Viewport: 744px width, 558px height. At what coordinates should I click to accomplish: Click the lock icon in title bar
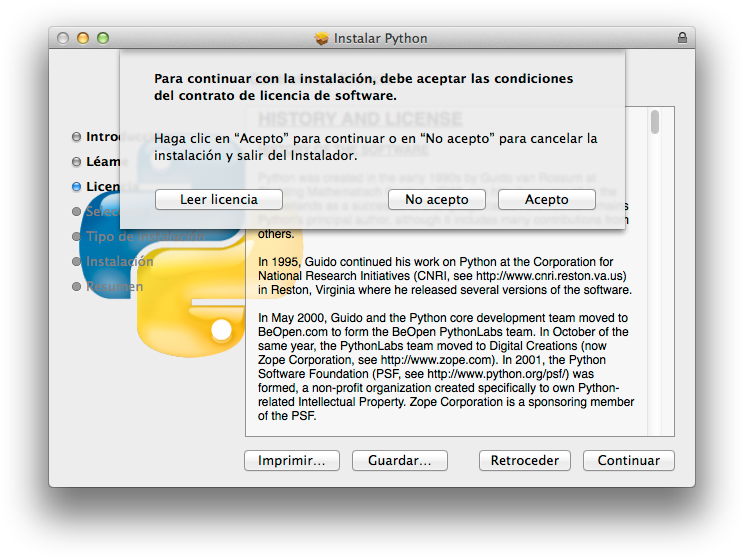(x=682, y=38)
